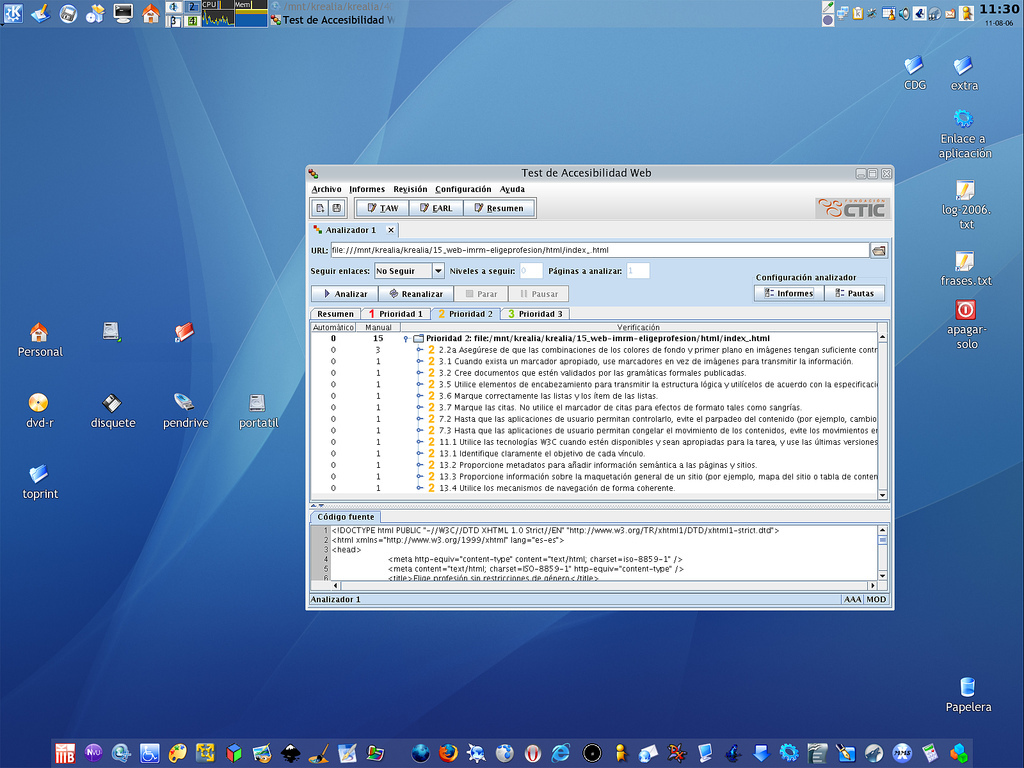This screenshot has height=768, width=1024.
Task: Open the KDE K menu
Action: pos(13,12)
